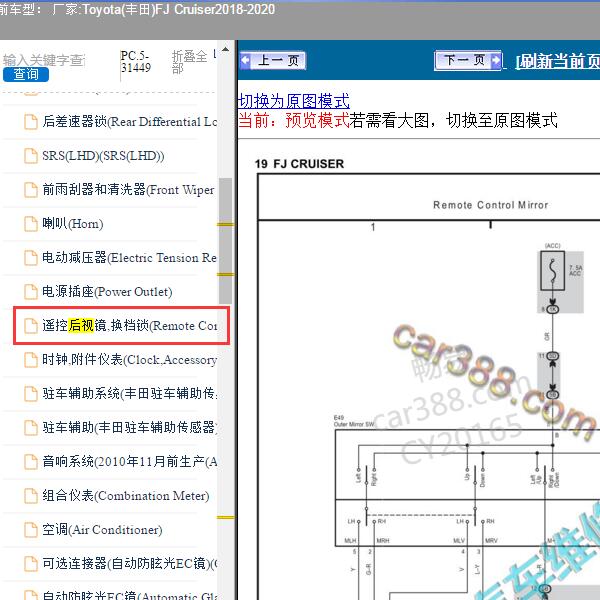Click document icon beside 组合仪表
The image size is (600, 600).
click(31, 496)
